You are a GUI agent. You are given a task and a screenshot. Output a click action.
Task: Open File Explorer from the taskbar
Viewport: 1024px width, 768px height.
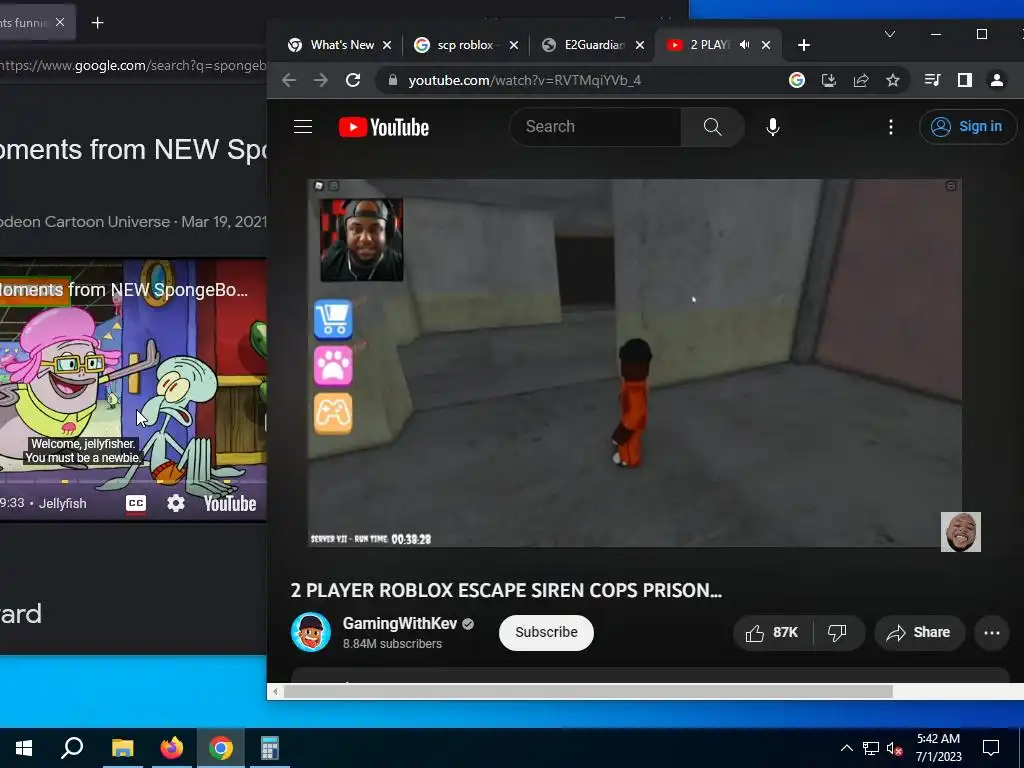click(122, 748)
